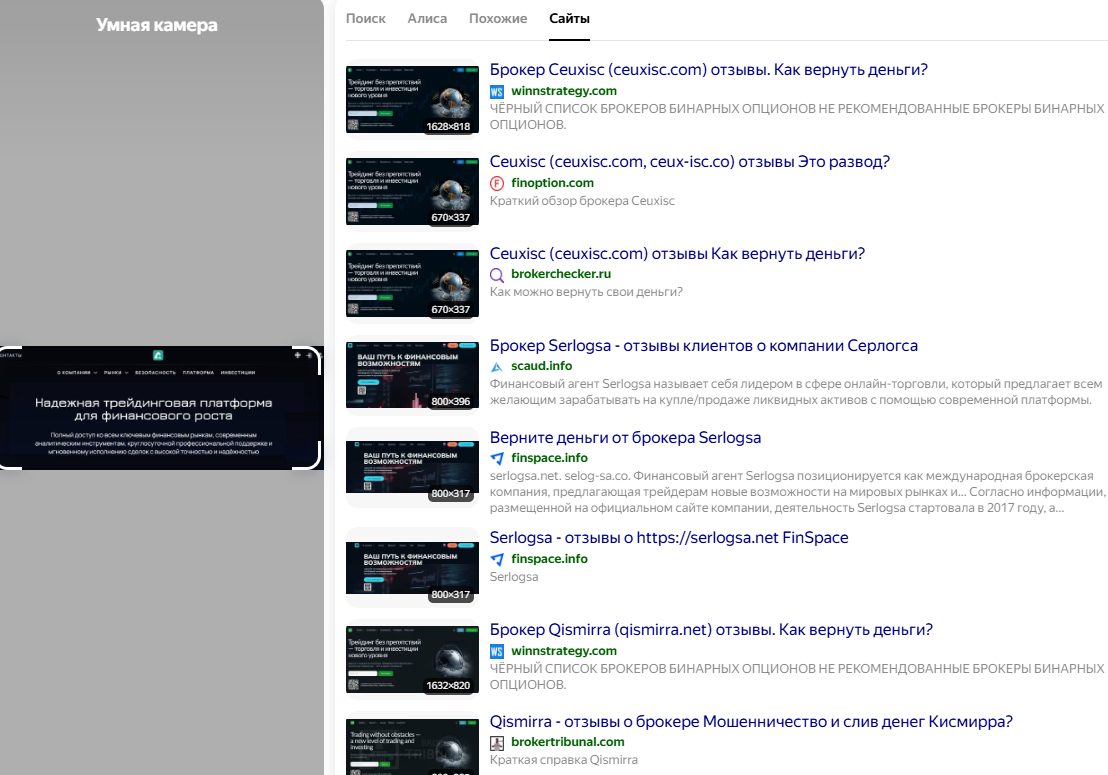1108x775 pixels.
Task: Open 'Qismirra - отзывы о брокере' result link
Action: point(750,722)
